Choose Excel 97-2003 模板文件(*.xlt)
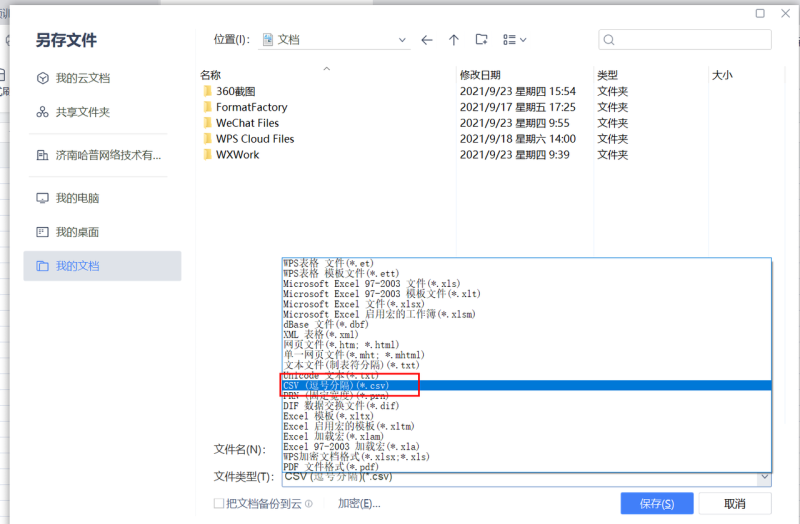800x524 pixels. tap(527, 294)
